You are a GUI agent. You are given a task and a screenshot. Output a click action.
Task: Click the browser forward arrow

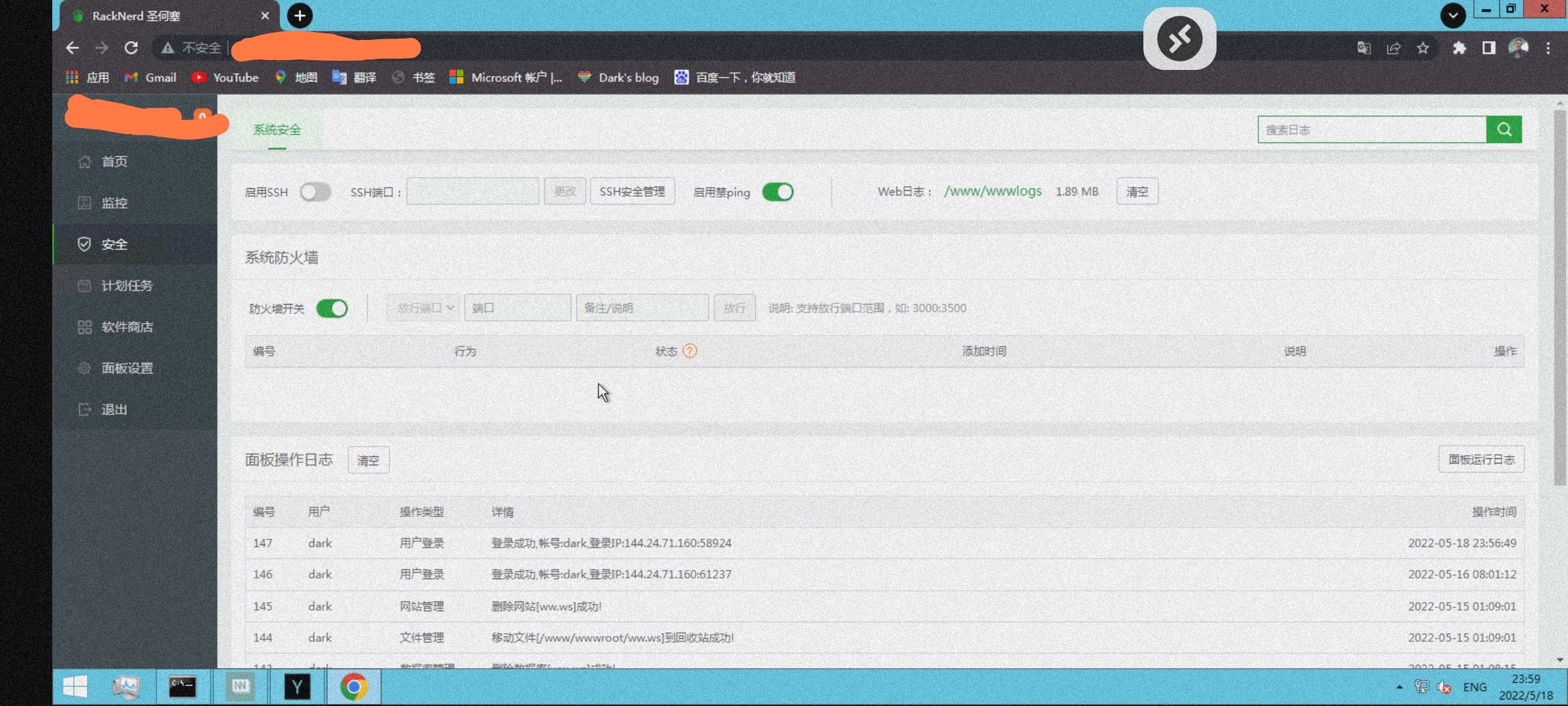(x=102, y=48)
